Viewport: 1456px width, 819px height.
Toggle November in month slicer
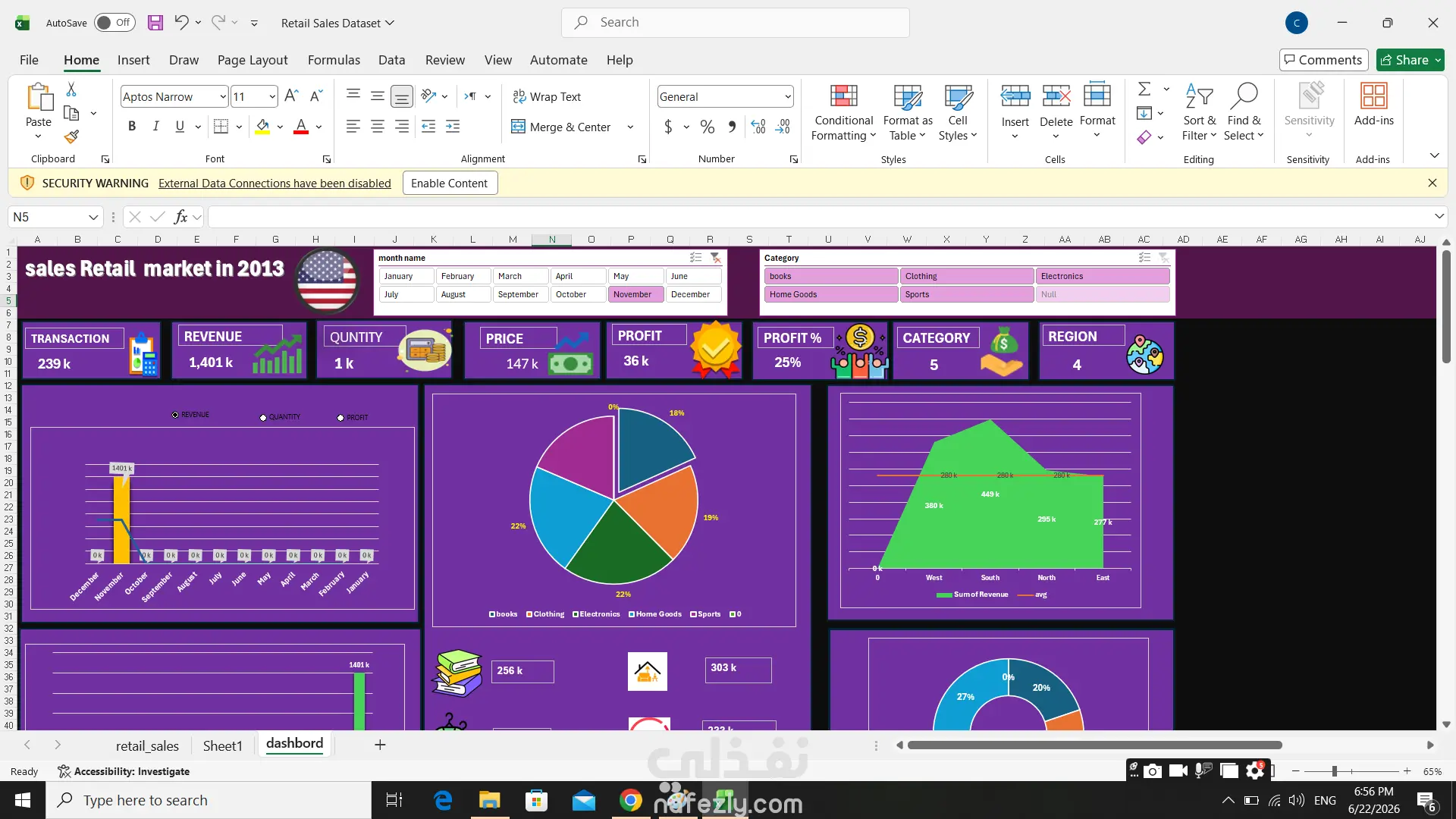click(635, 294)
